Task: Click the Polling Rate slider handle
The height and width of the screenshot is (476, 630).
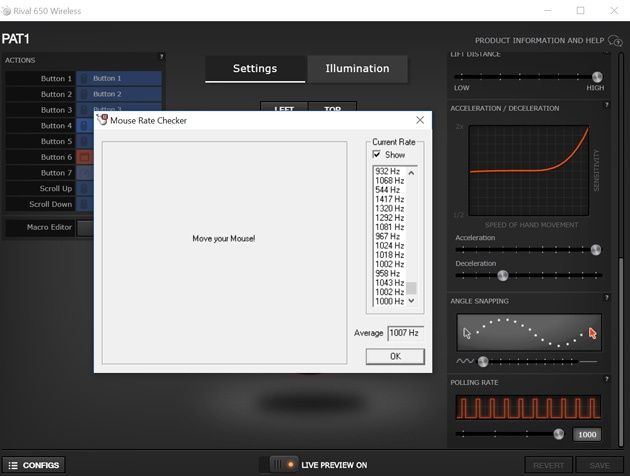Action: 558,434
